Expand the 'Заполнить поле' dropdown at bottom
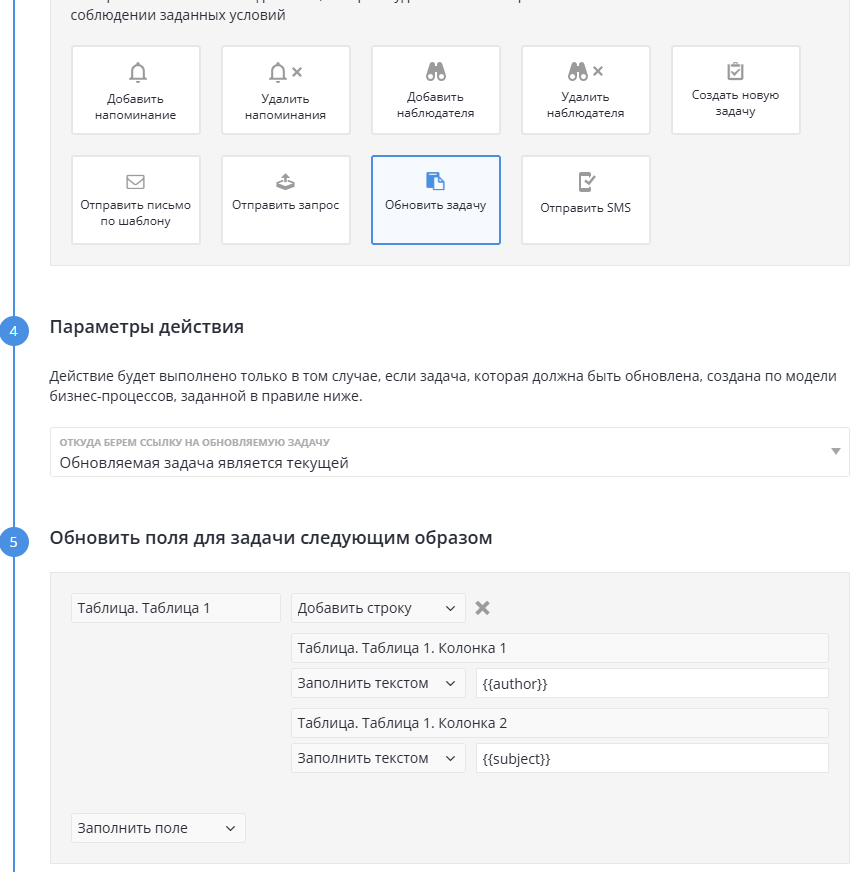Image resolution: width=862 pixels, height=872 pixels. point(158,828)
